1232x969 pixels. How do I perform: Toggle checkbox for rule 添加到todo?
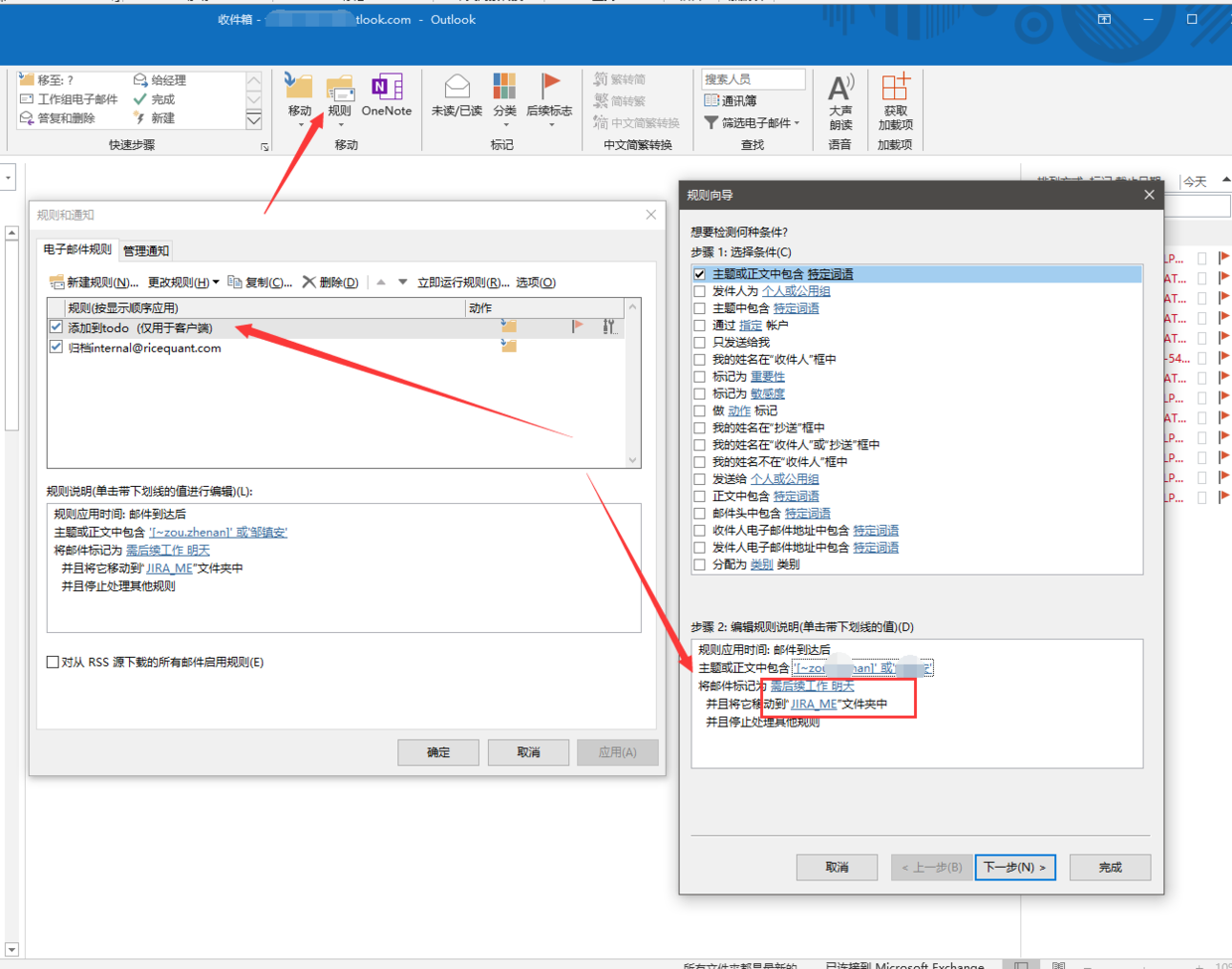point(56,327)
